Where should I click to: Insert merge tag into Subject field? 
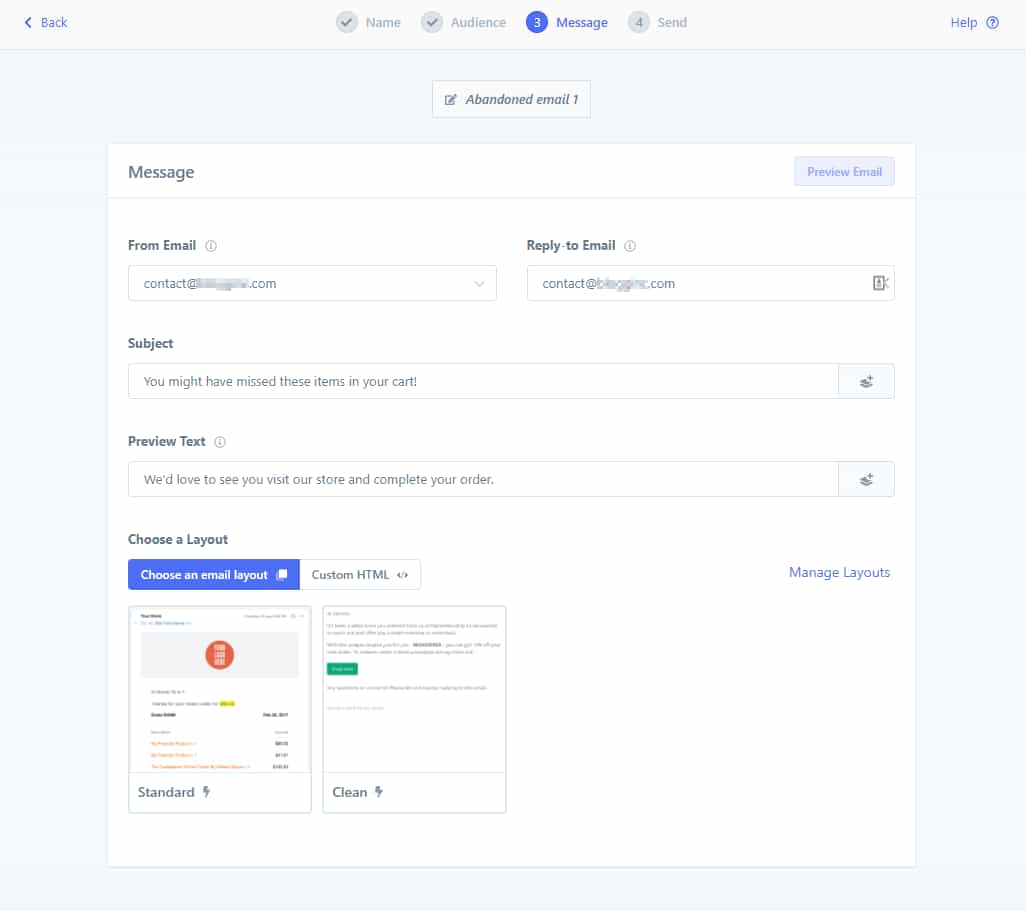pos(866,381)
